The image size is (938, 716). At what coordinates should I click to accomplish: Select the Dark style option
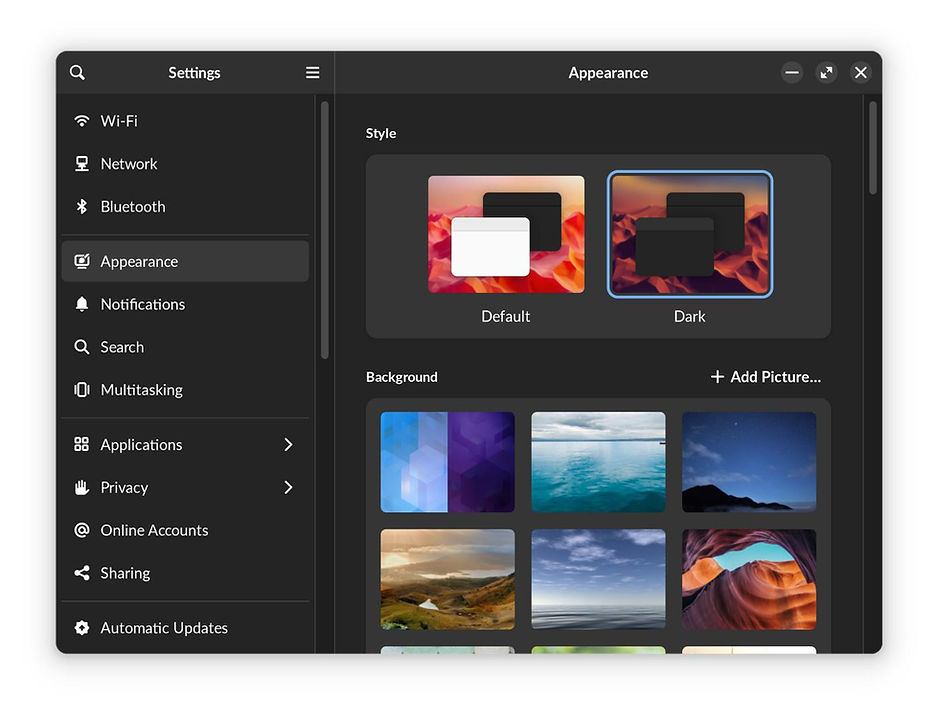[689, 233]
